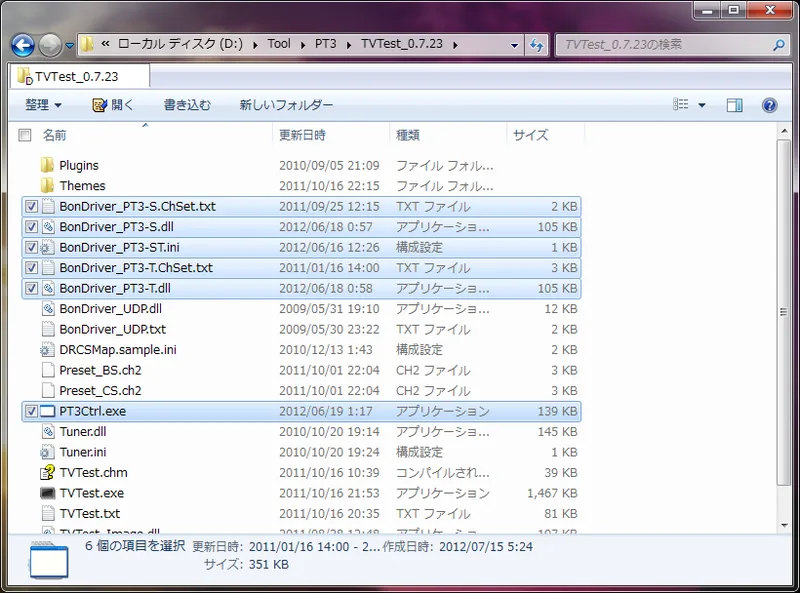This screenshot has width=800, height=593.
Task: Open the 整理 menu
Action: (x=43, y=105)
